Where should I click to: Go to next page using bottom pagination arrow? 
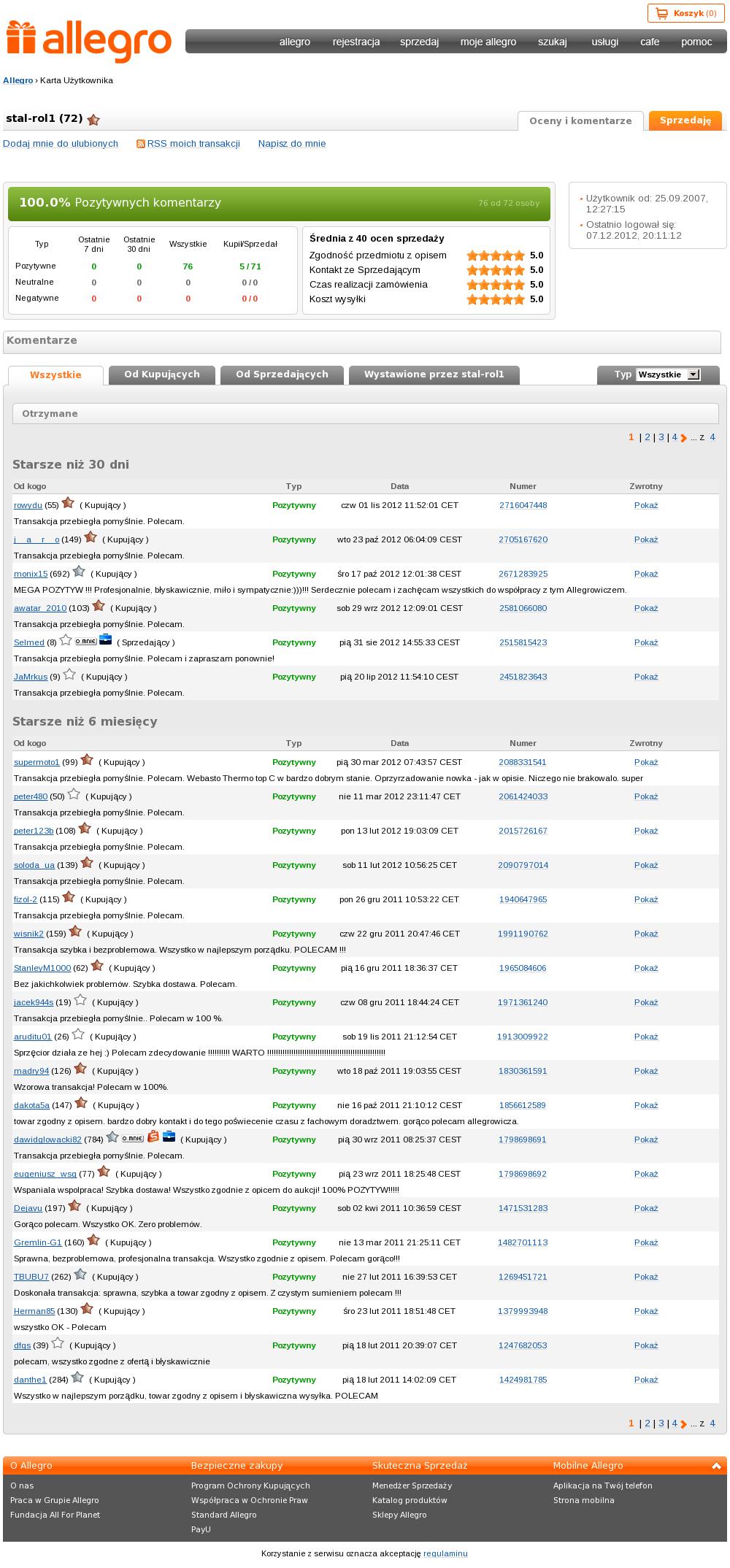684,1423
